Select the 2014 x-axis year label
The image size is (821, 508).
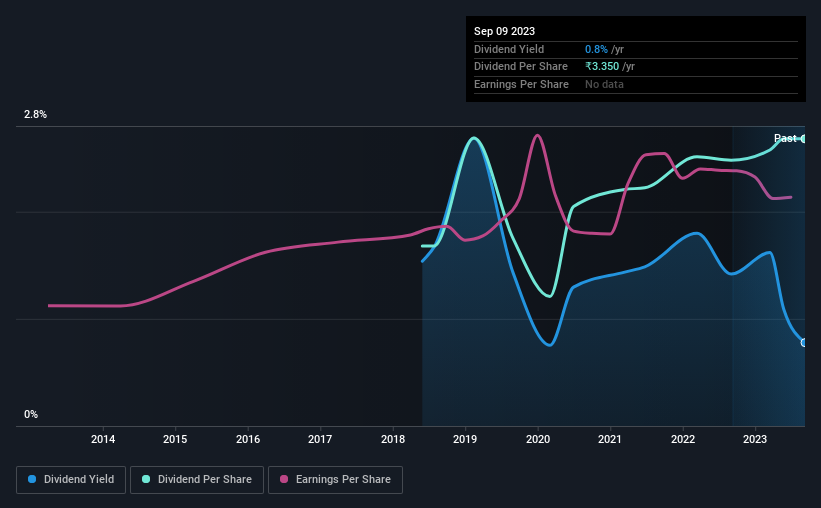(103, 439)
